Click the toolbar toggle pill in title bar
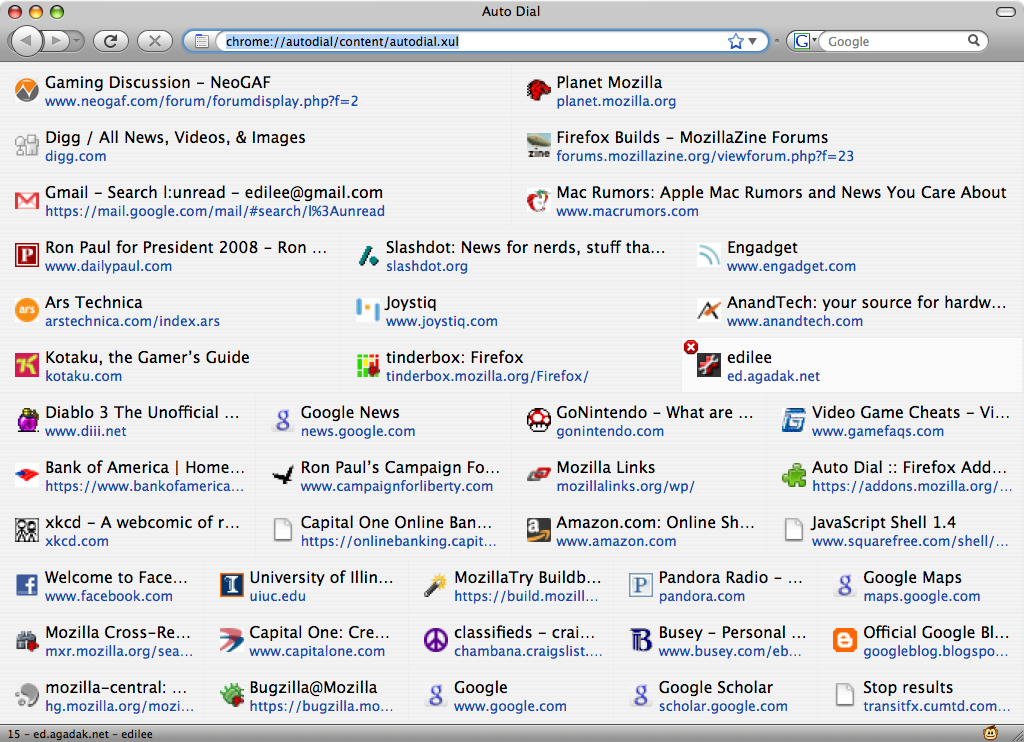1024x742 pixels. (x=1005, y=11)
